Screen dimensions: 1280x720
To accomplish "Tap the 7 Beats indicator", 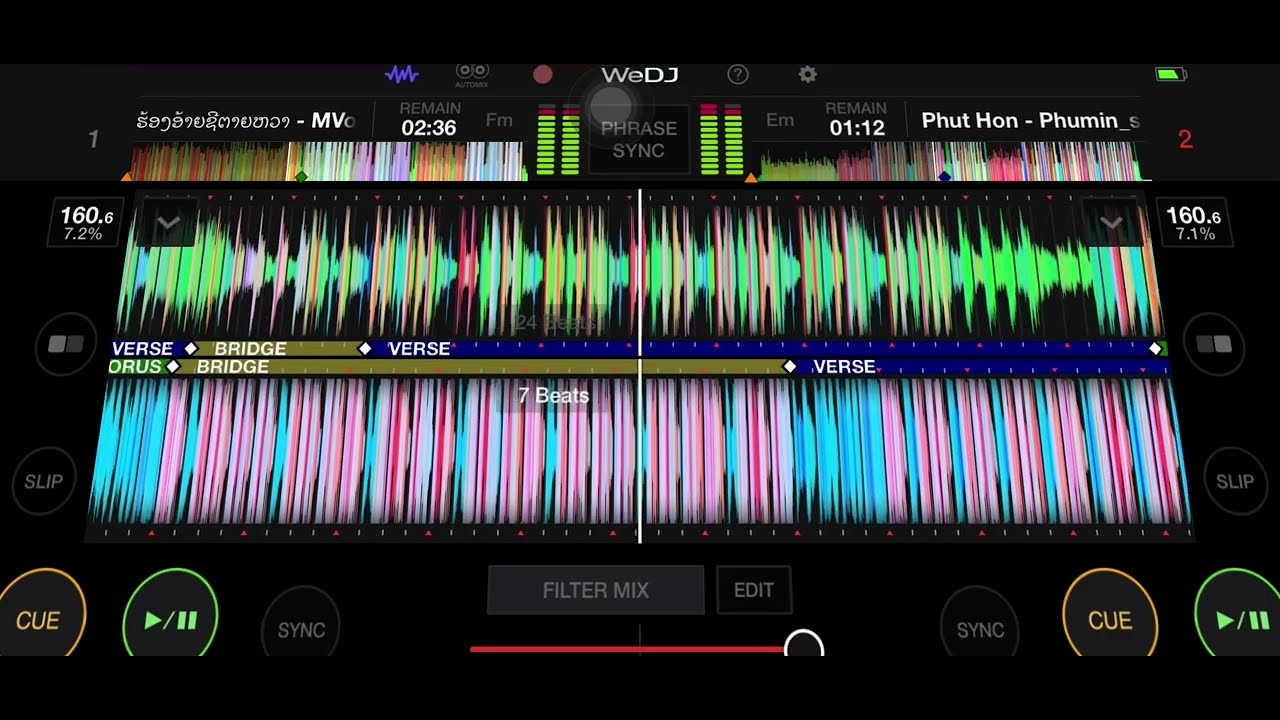I will [553, 396].
